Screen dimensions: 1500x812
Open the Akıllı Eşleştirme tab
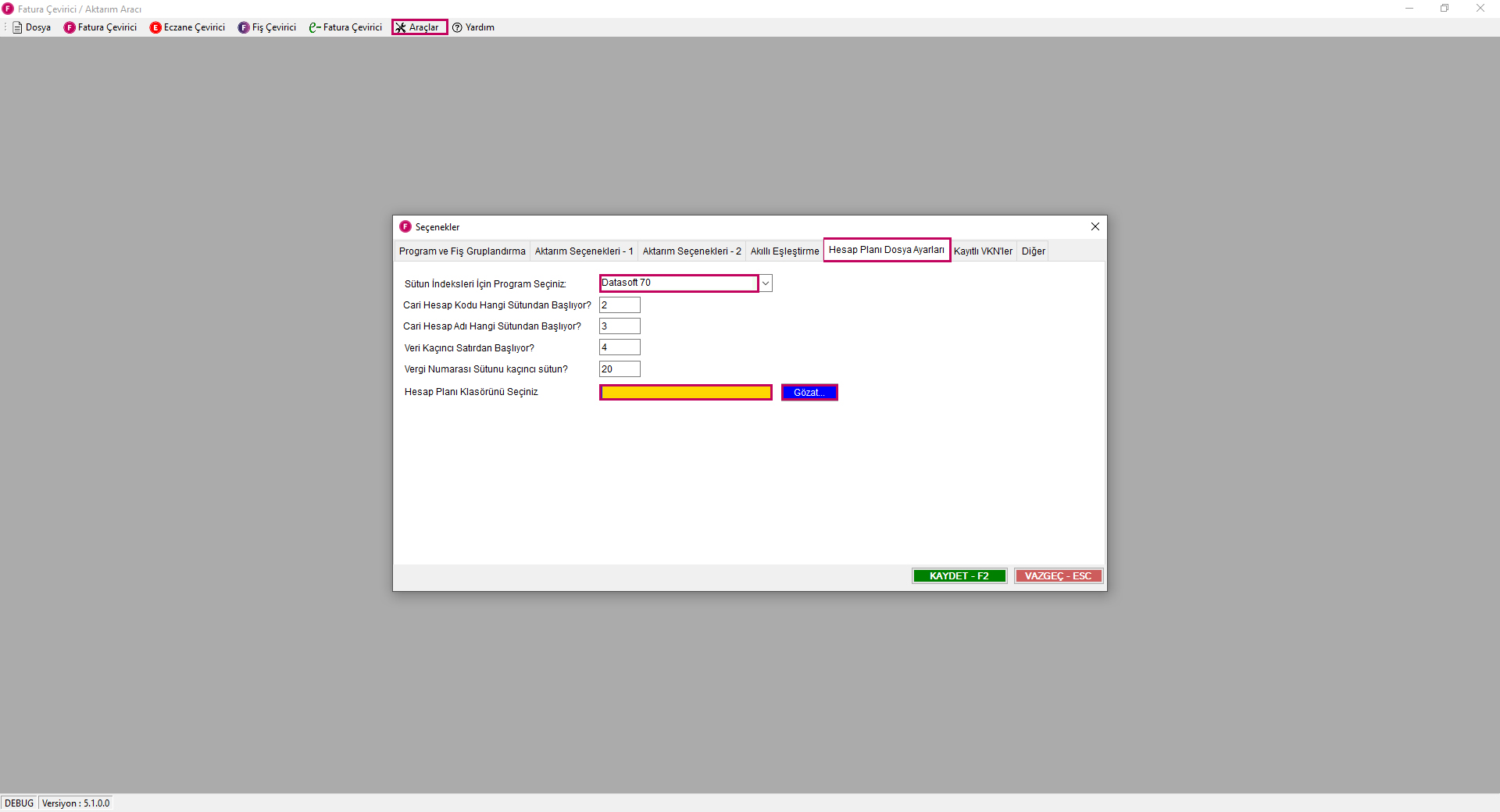784,251
